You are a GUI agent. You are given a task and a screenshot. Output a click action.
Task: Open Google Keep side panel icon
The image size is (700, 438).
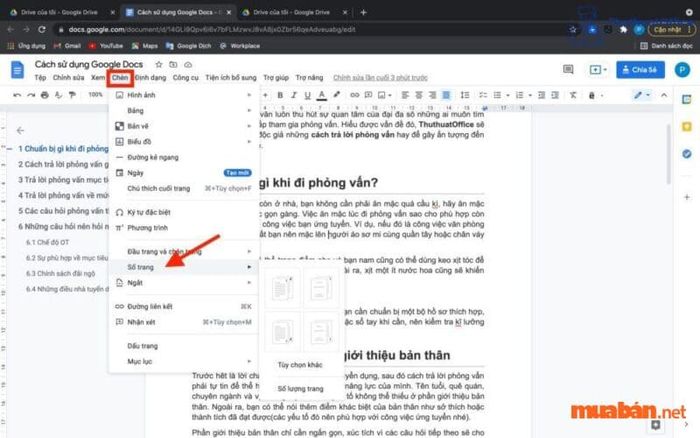click(687, 127)
